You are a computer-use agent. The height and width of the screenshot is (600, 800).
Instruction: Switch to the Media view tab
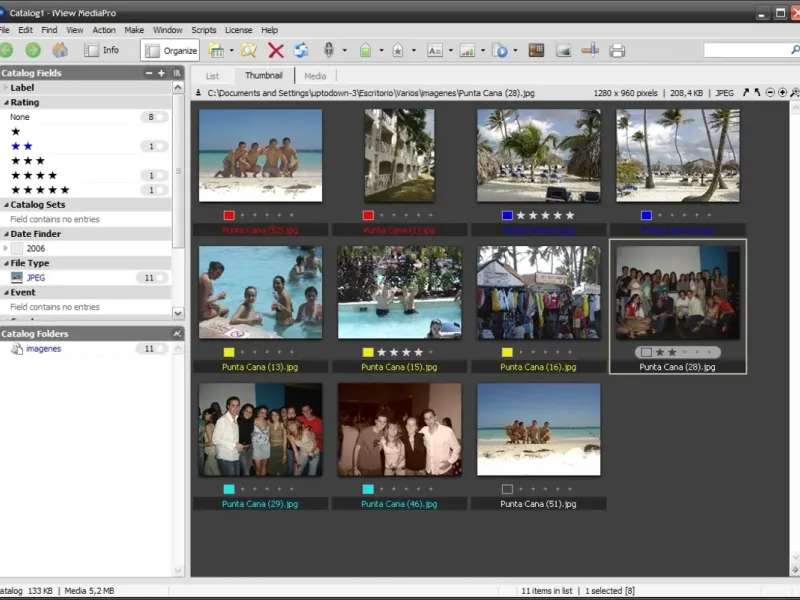315,76
